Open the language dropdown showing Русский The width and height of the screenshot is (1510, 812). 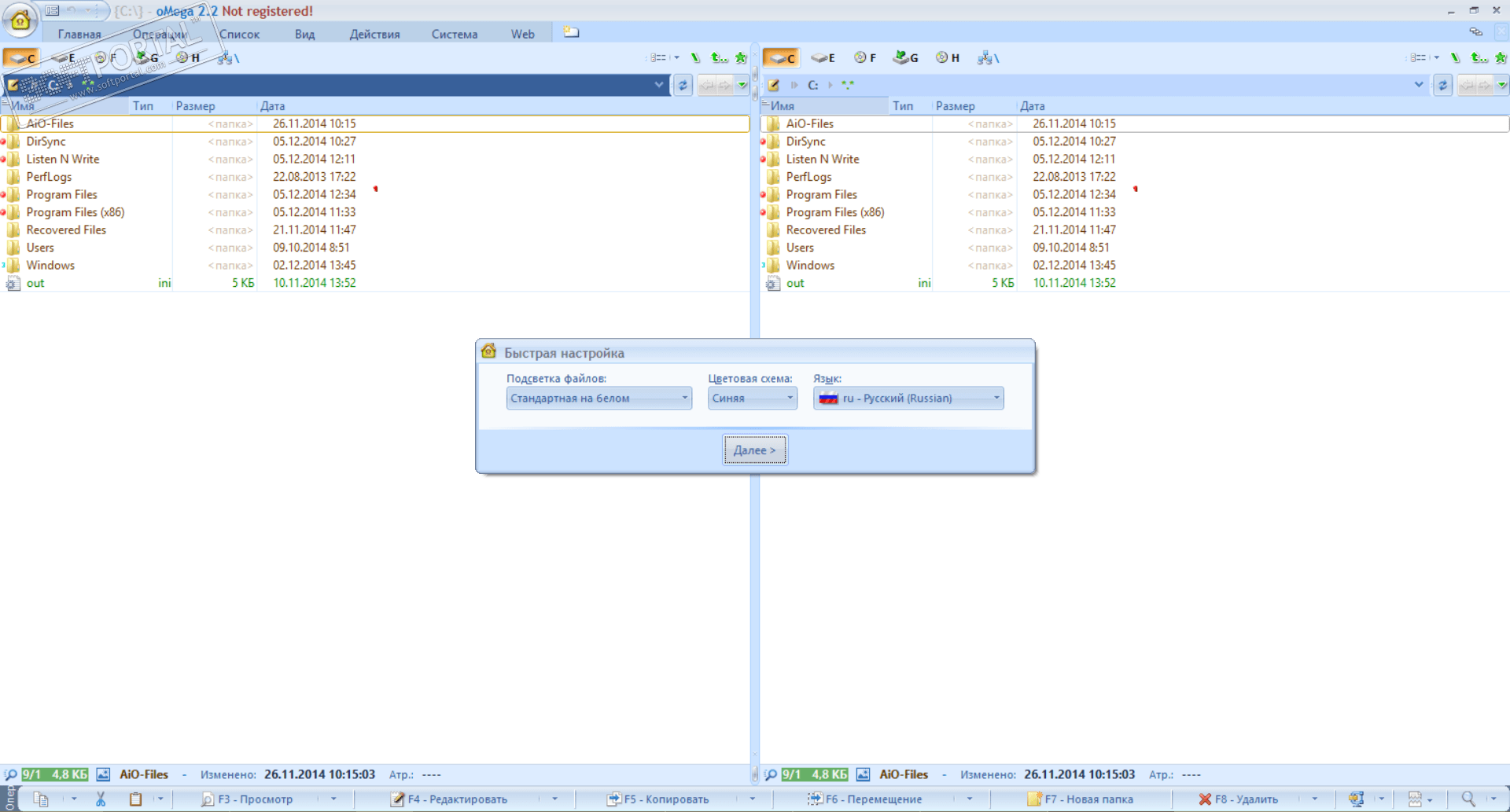(x=908, y=398)
